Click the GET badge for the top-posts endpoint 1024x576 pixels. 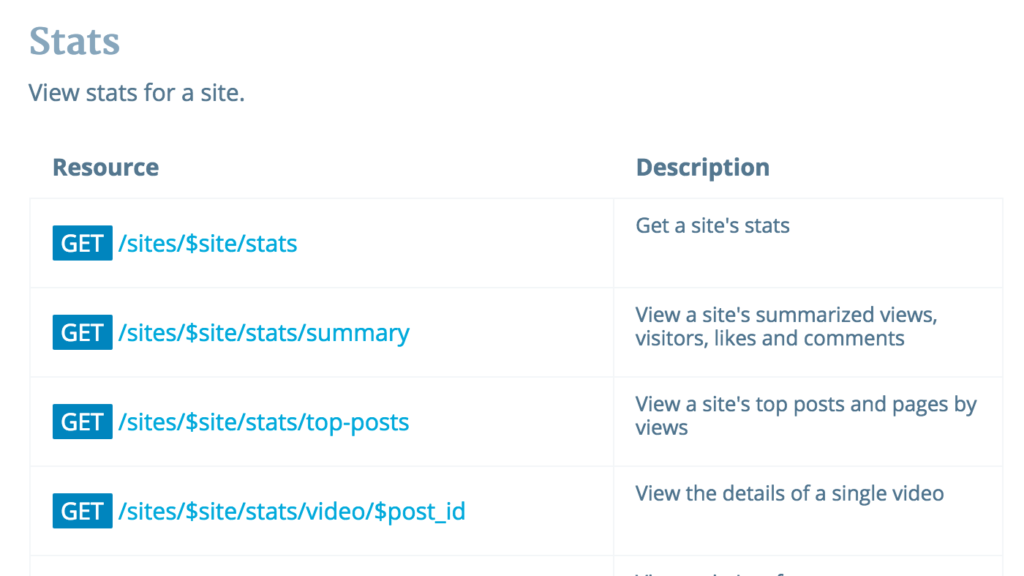[82, 422]
